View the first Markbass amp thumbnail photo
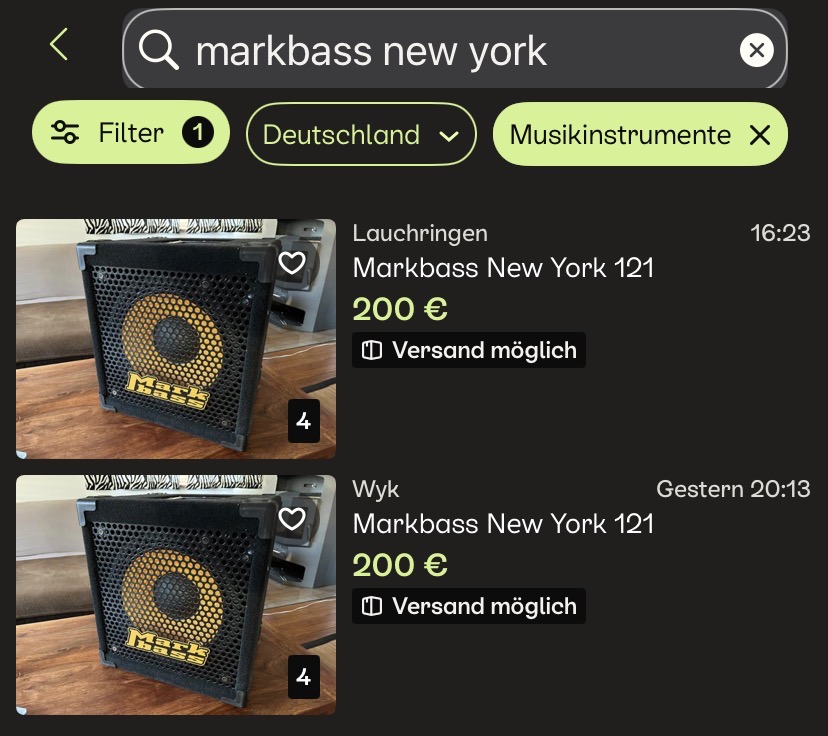The image size is (828, 736). [x=176, y=338]
